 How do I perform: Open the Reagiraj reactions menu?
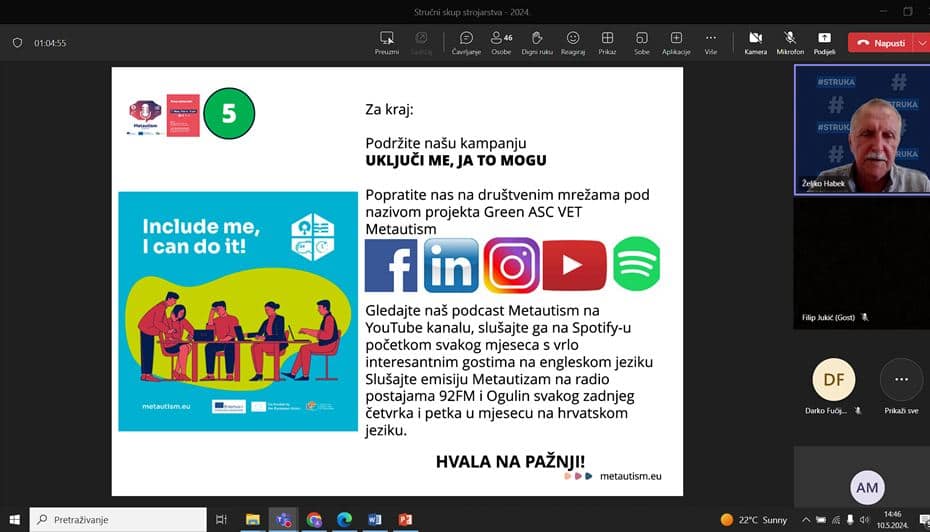pos(573,43)
